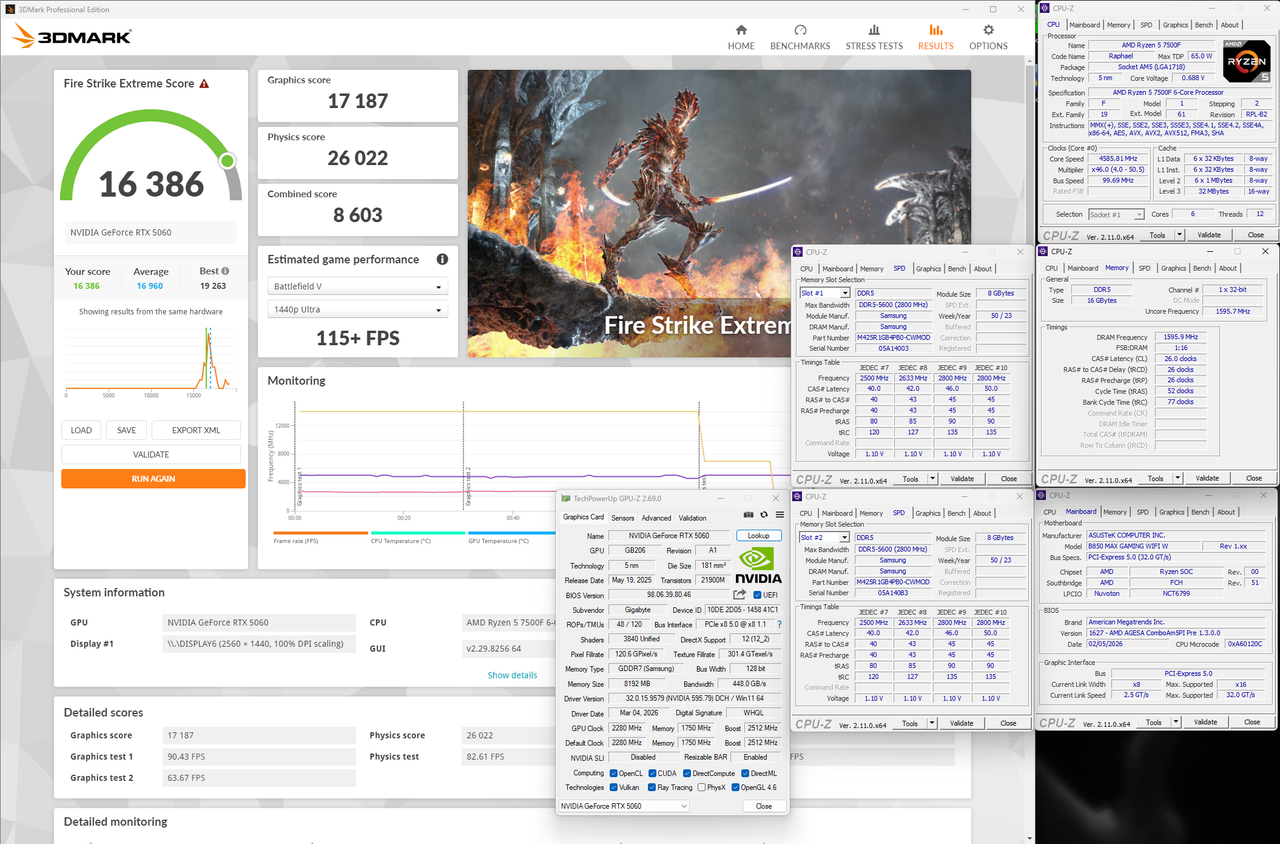1280x844 pixels.
Task: Take a GPU-Z screenshot with the camera icon
Action: click(748, 515)
